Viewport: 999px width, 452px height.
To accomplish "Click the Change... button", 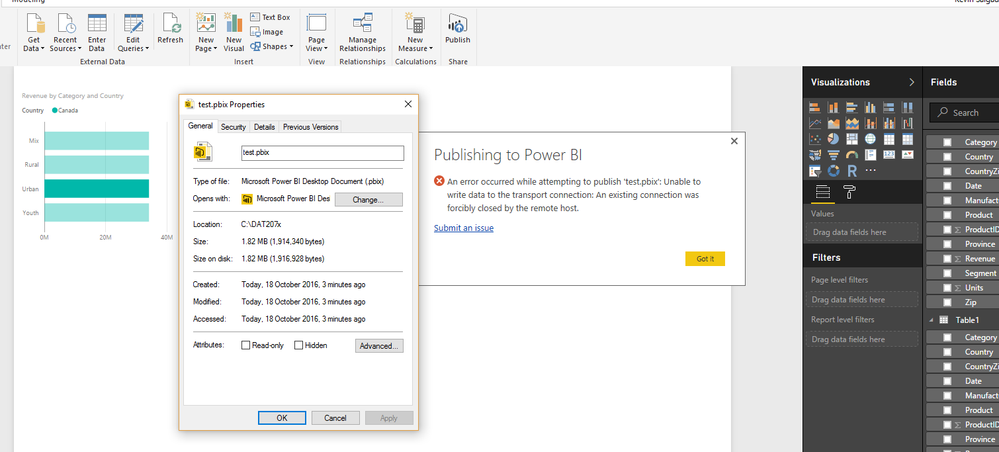I will pyautogui.click(x=368, y=200).
